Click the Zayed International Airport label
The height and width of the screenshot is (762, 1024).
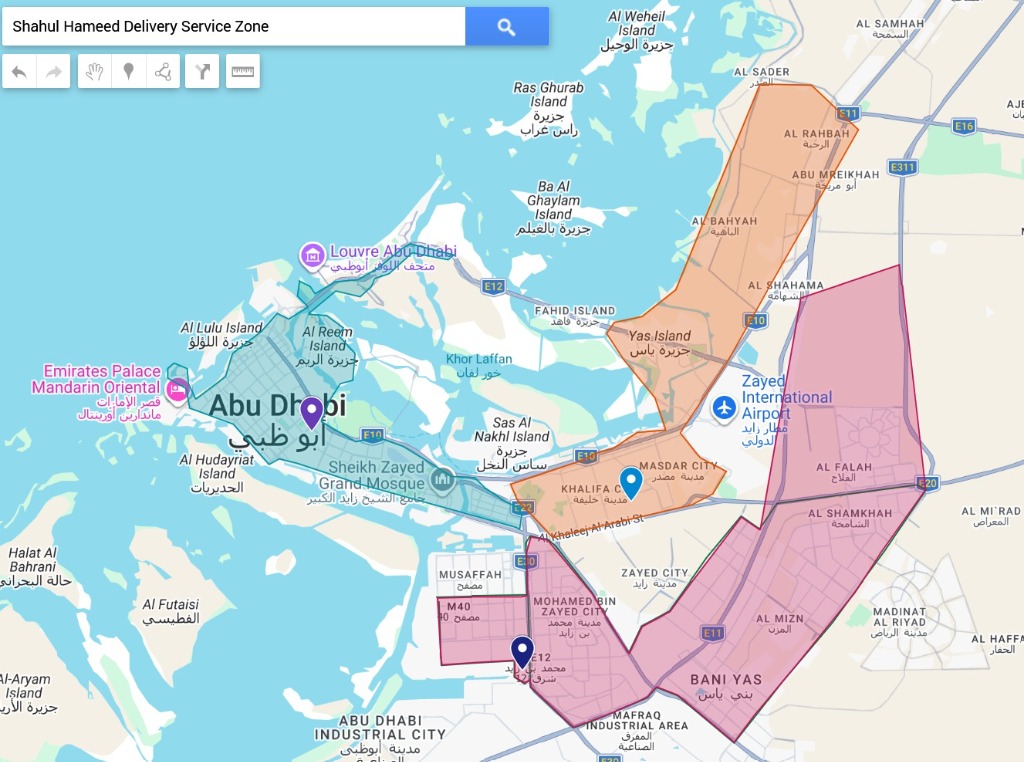[786, 397]
